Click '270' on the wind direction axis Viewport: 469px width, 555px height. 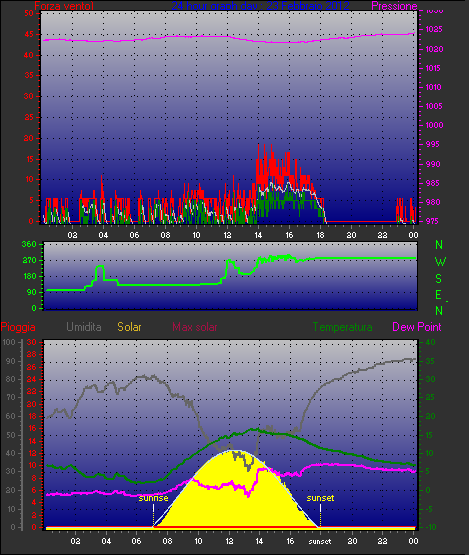(29, 261)
